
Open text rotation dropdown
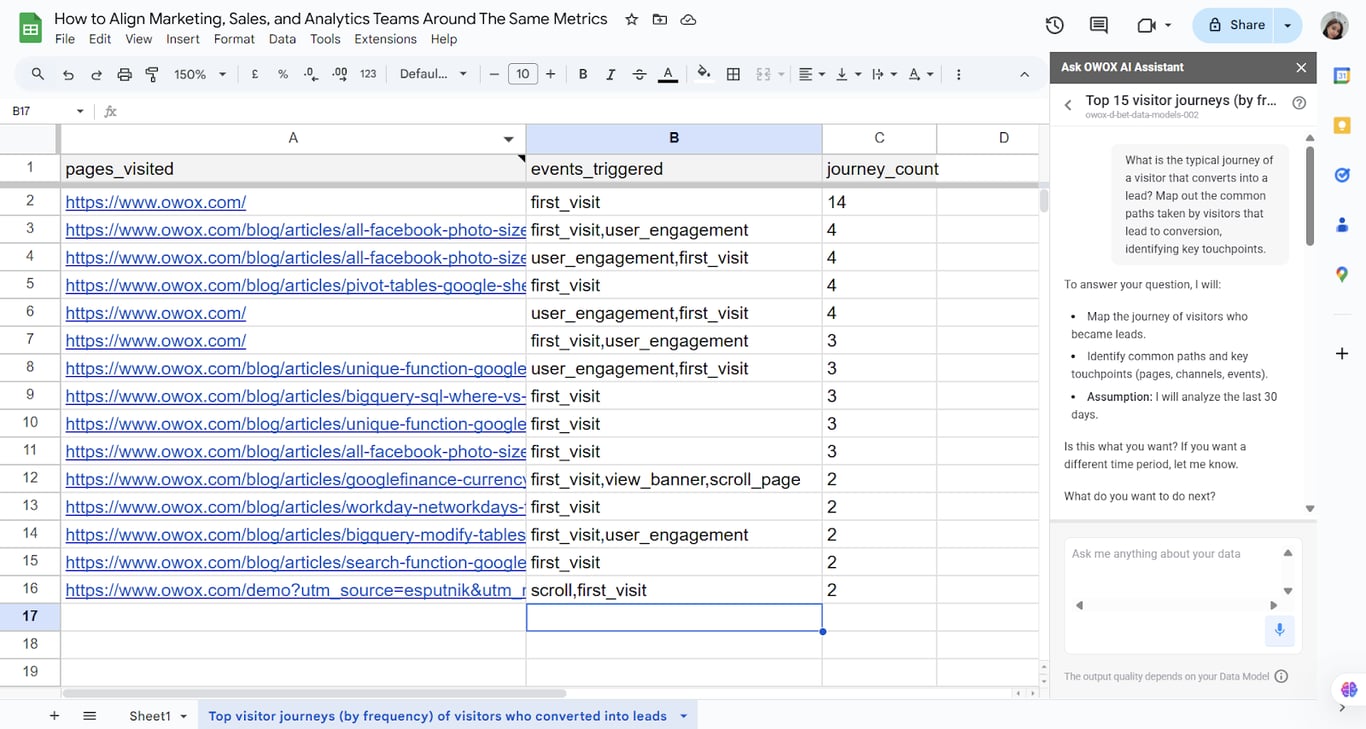coord(920,74)
